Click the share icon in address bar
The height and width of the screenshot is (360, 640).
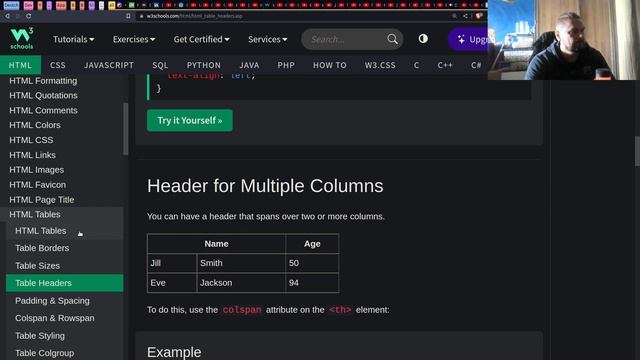(x=465, y=16)
